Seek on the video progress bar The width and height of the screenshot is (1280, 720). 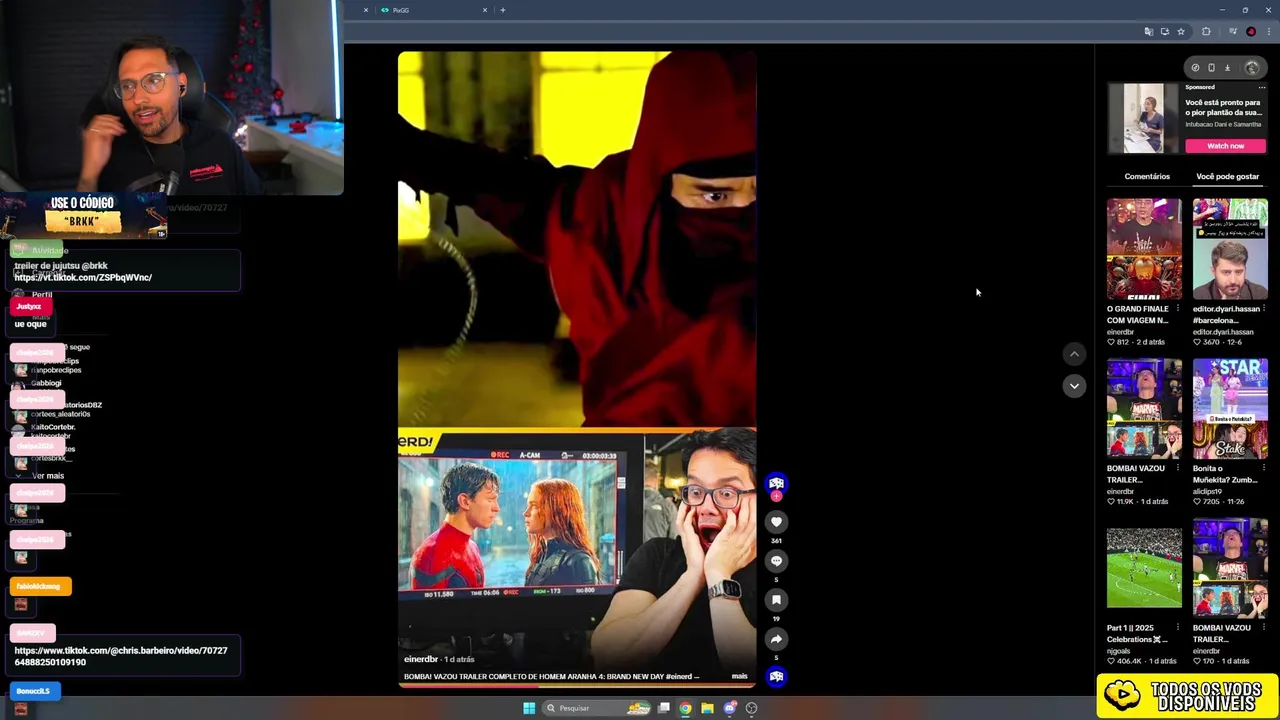pyautogui.click(x=577, y=686)
